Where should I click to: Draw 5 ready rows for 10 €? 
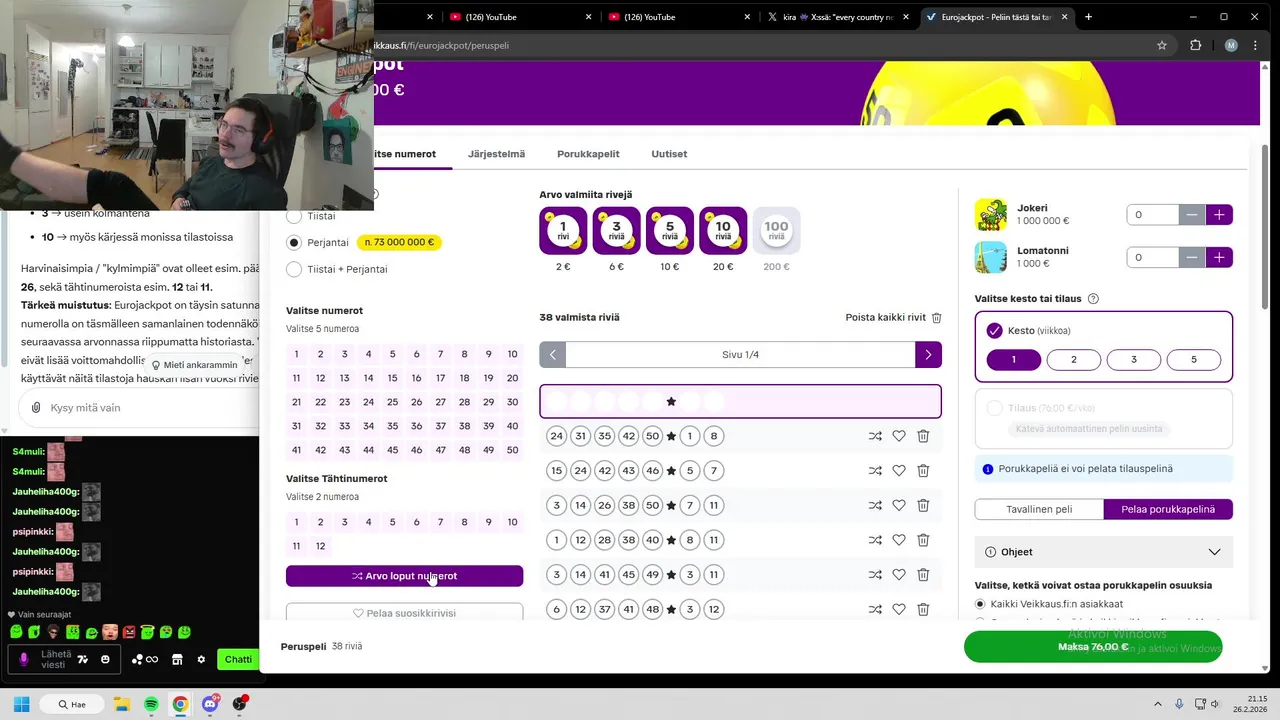click(x=670, y=231)
